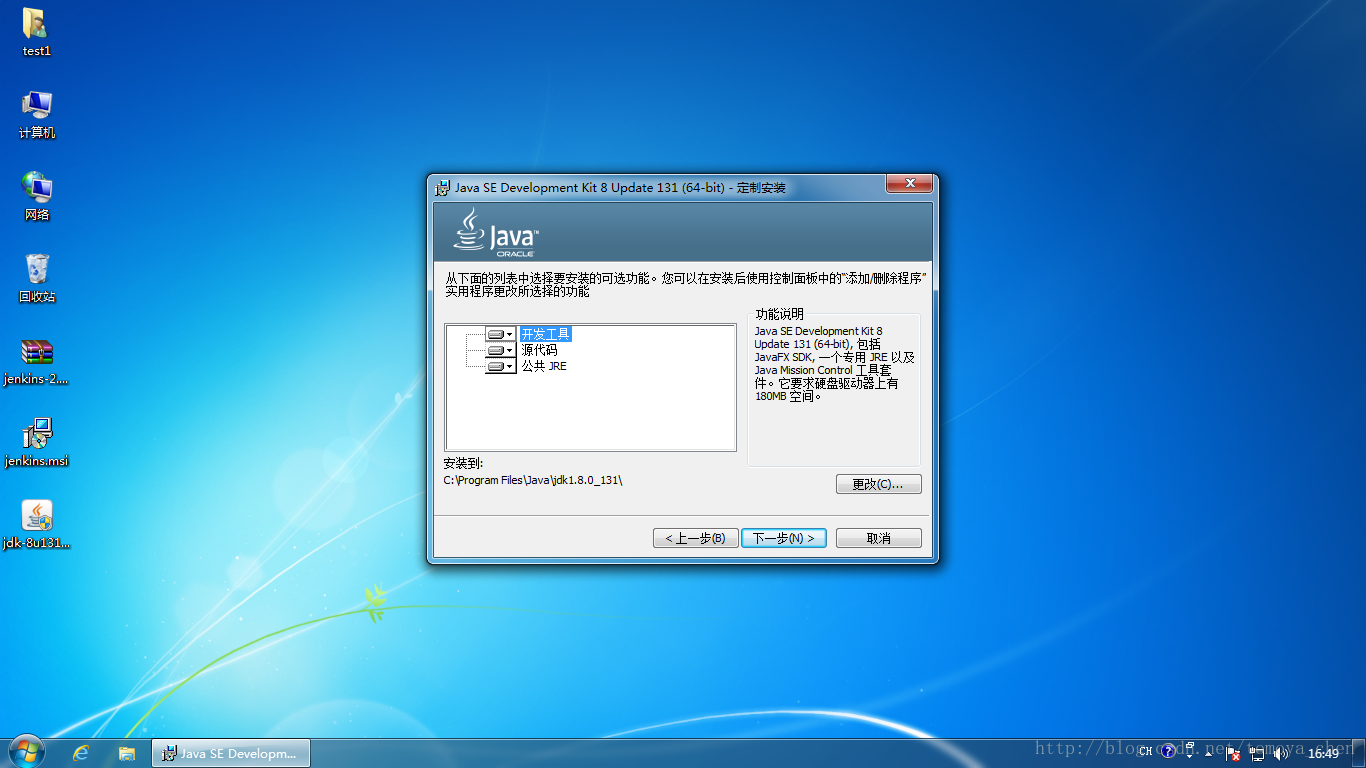Click the Java SE Development taskbar button

231,753
